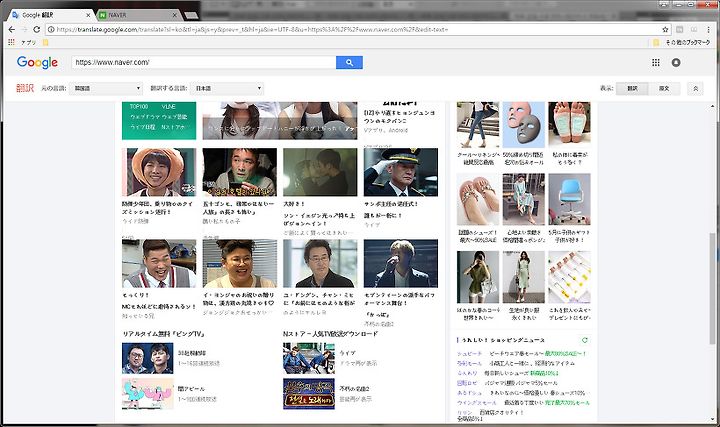Open the kissing couple thumbnail
This screenshot has height=427, width=720.
click(320, 172)
